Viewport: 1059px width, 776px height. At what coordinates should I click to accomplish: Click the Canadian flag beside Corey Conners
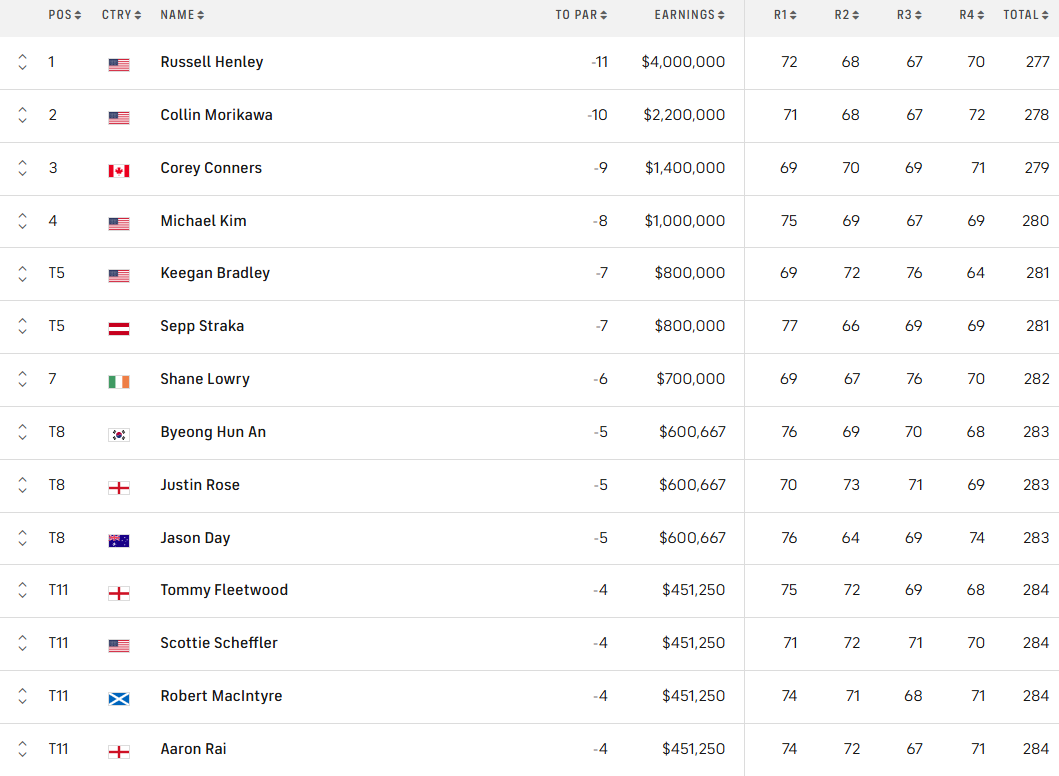[119, 170]
